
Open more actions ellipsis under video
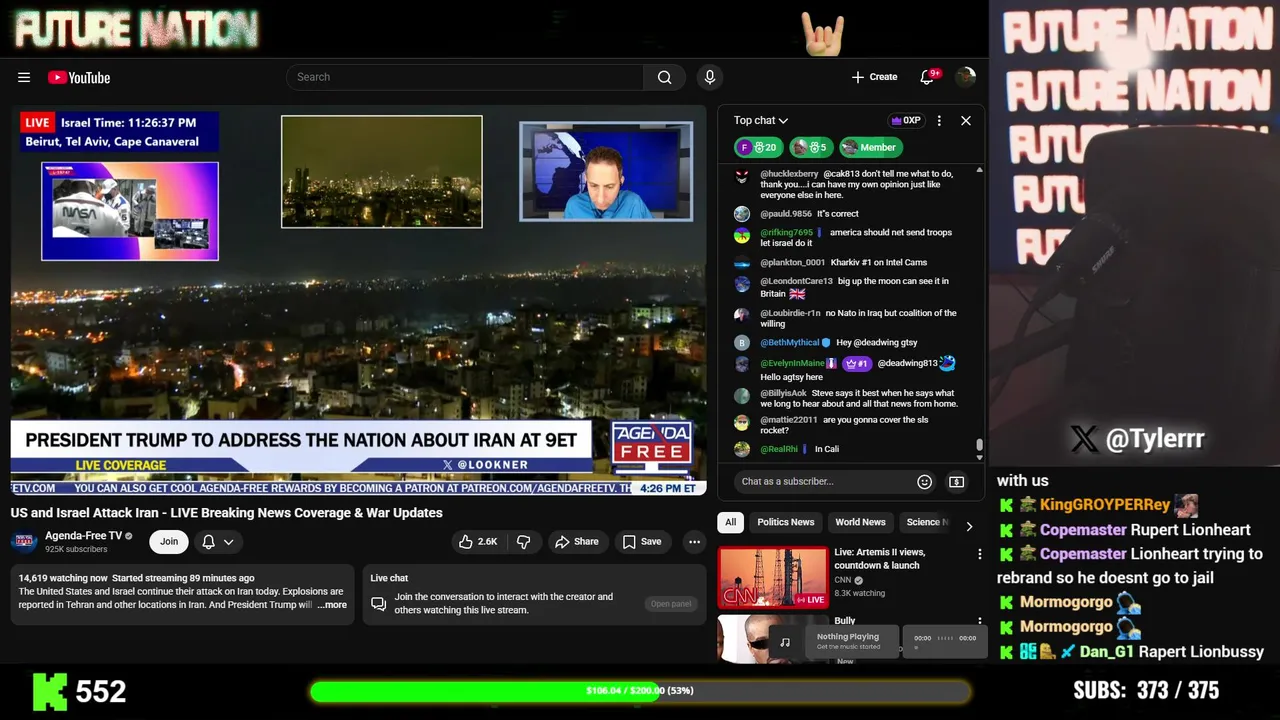694,541
